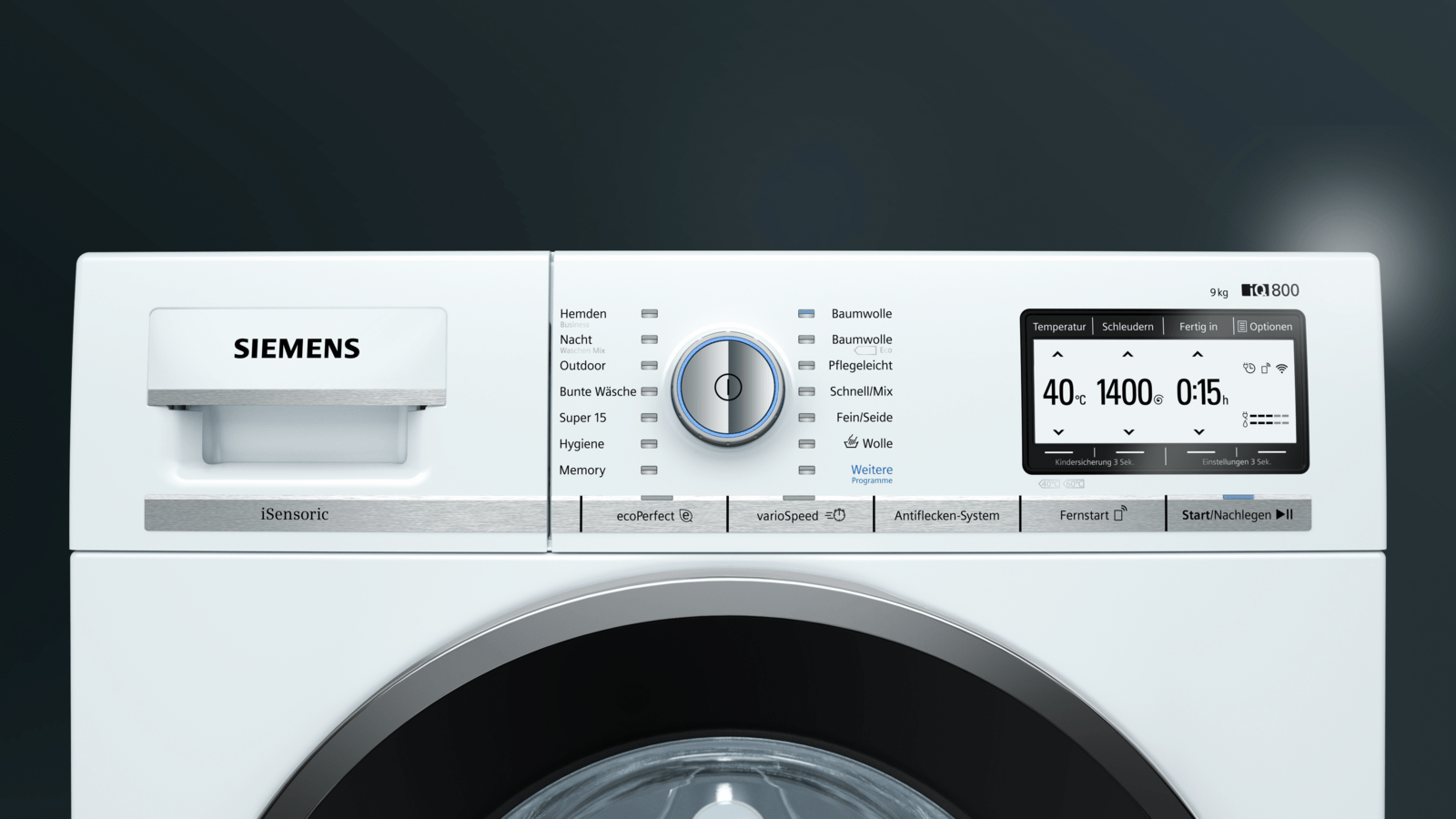Screen dimensions: 1456x819
Task: Tap the Optionen list icon
Action: (1241, 326)
